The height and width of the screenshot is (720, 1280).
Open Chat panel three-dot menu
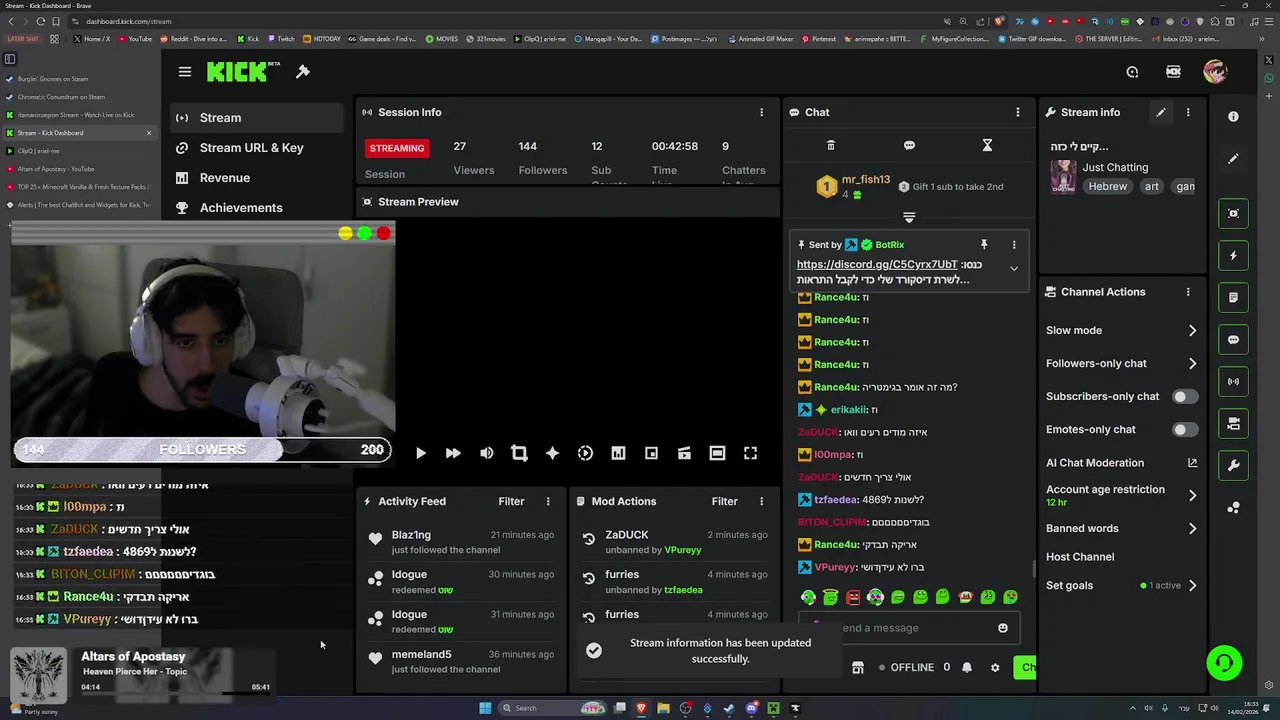point(1018,112)
